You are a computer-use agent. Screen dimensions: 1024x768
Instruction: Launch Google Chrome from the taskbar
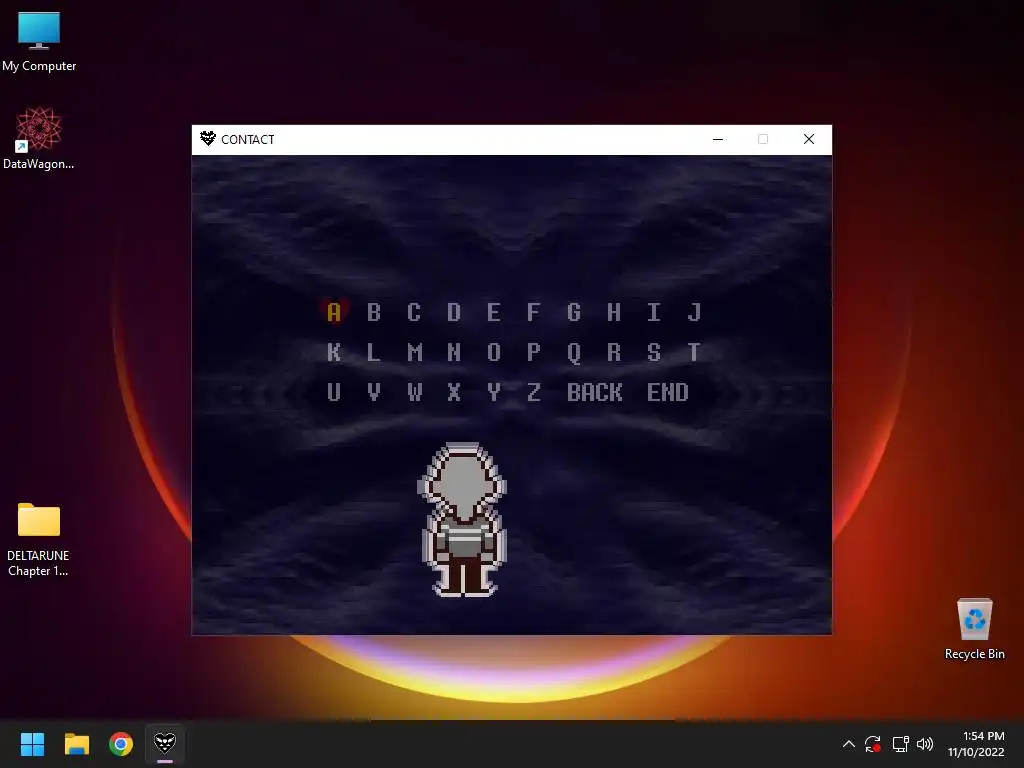click(121, 744)
